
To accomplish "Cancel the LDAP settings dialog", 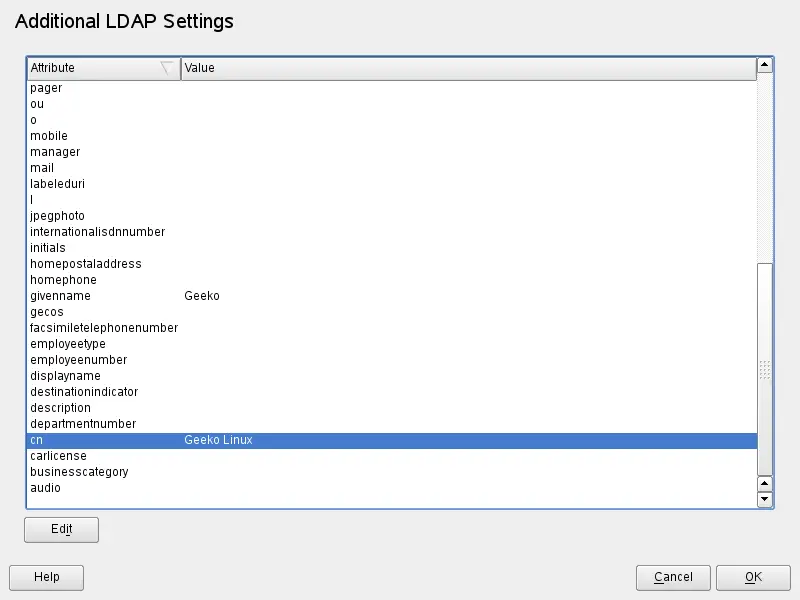I will click(x=673, y=577).
